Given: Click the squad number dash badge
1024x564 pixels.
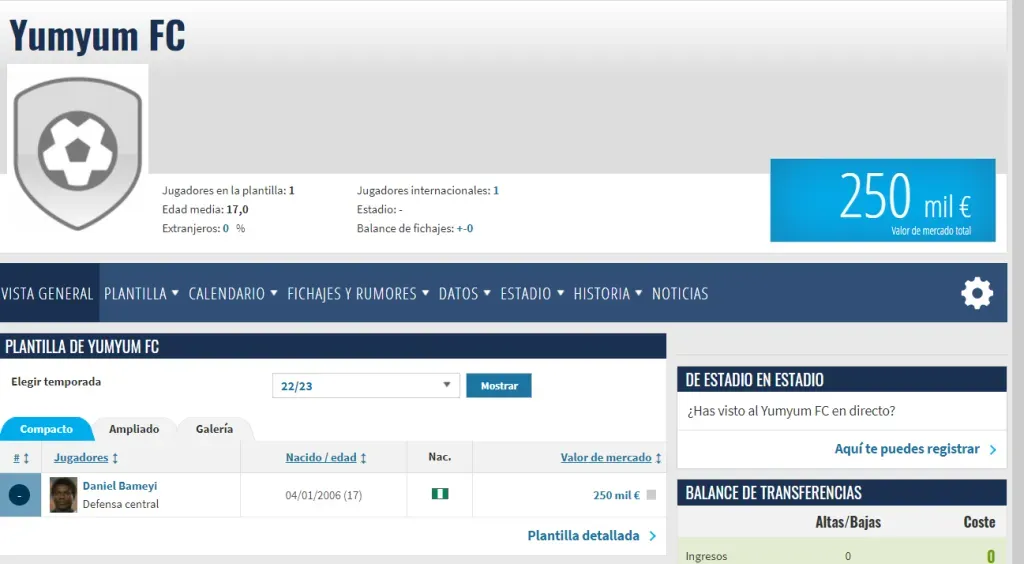Looking at the screenshot, I should coord(20,495).
